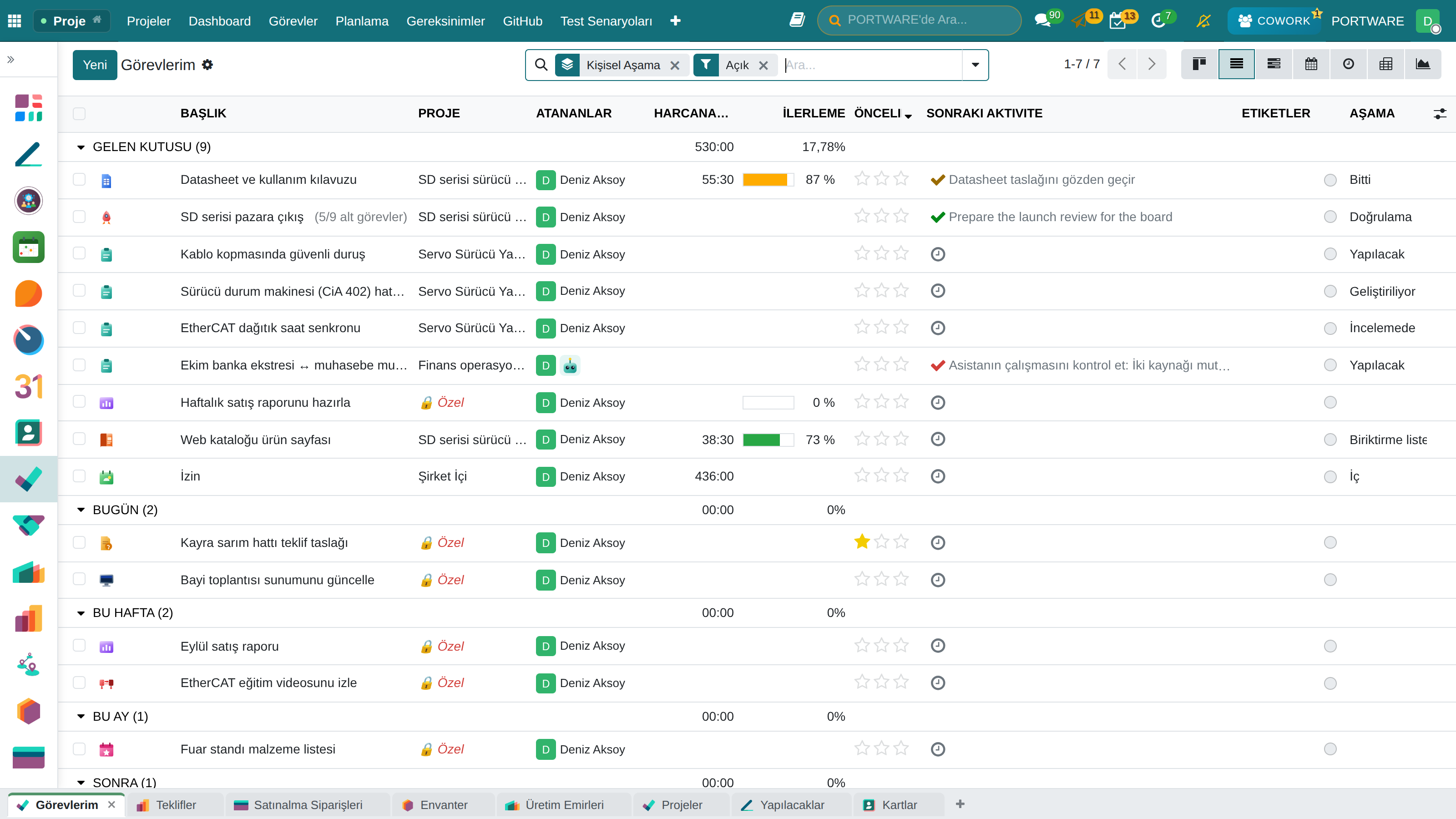The height and width of the screenshot is (819, 1456).
Task: Switch to Satınalma Siparişleri tab
Action: (307, 805)
